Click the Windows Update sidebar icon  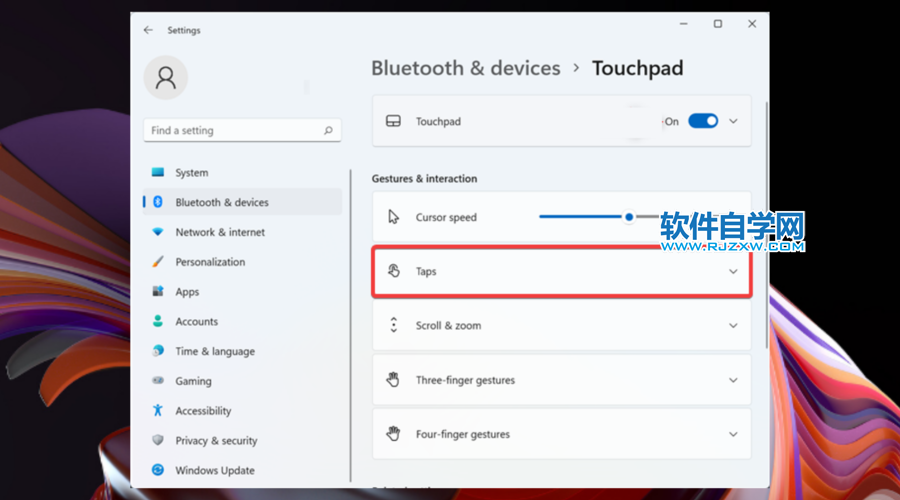tap(158, 470)
